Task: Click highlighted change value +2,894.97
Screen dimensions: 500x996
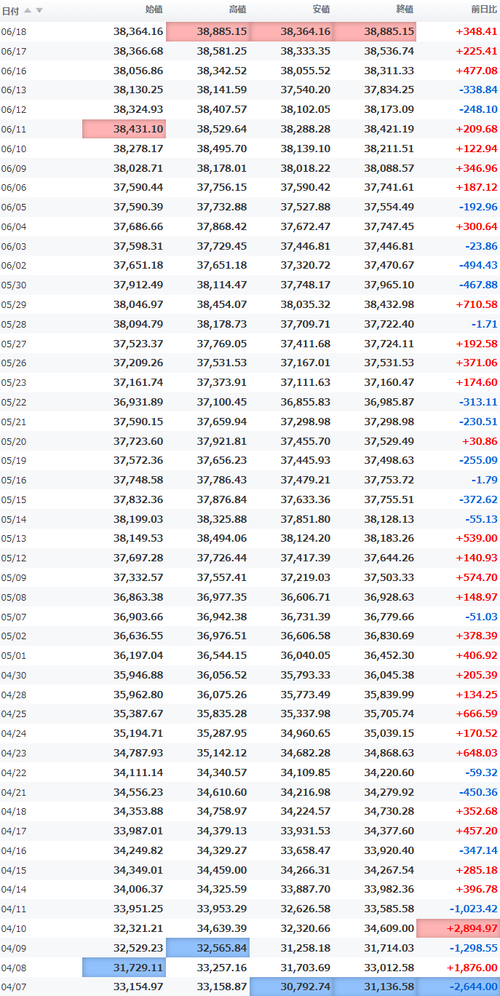Action: pyautogui.click(x=458, y=929)
